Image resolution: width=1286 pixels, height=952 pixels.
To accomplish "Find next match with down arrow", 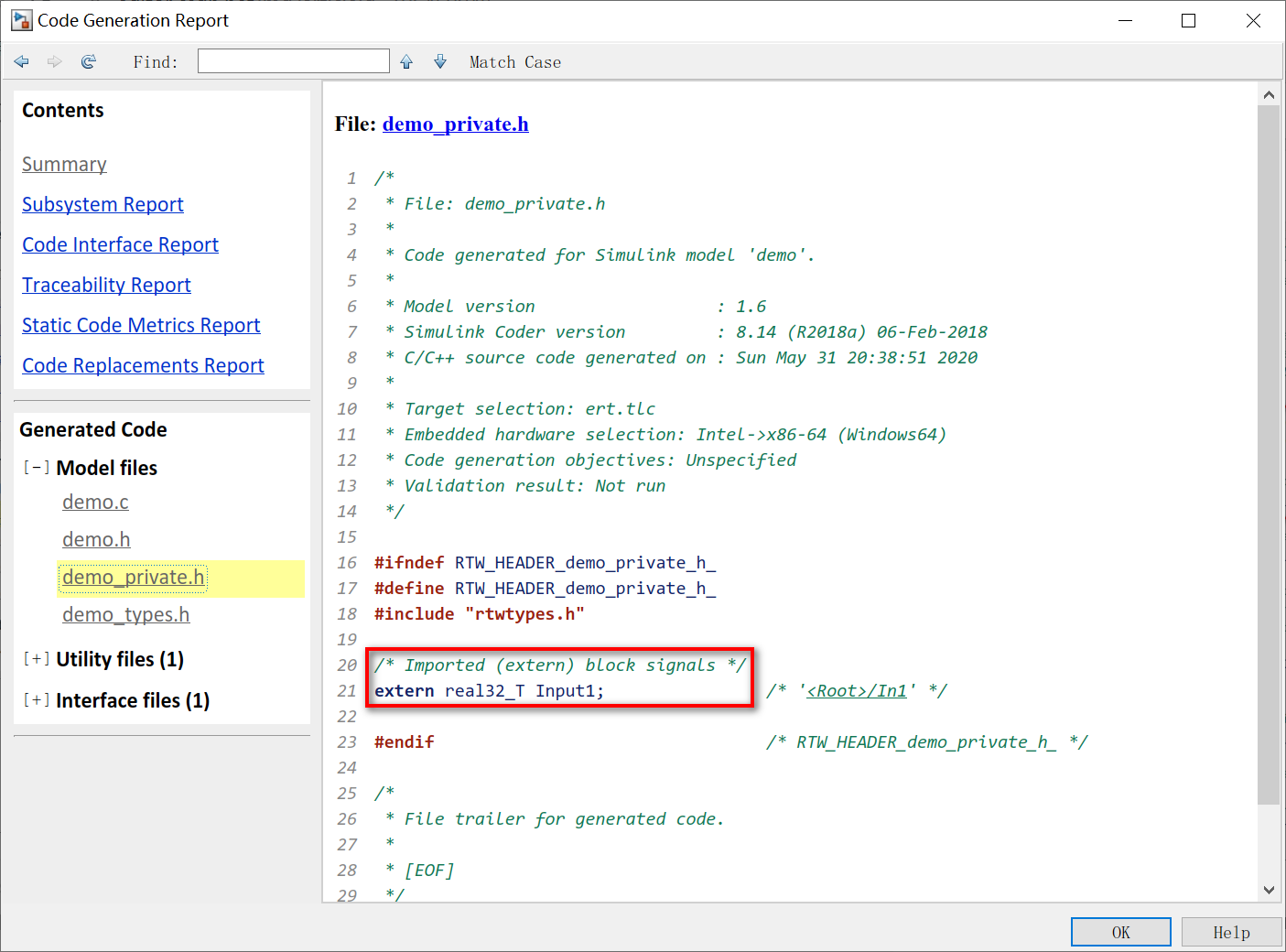I will tap(440, 61).
